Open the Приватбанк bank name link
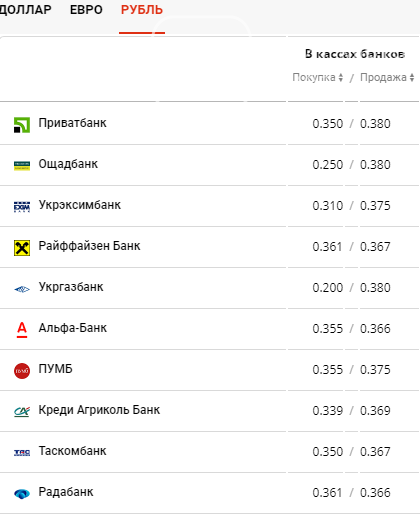420x514 pixels. (72, 123)
